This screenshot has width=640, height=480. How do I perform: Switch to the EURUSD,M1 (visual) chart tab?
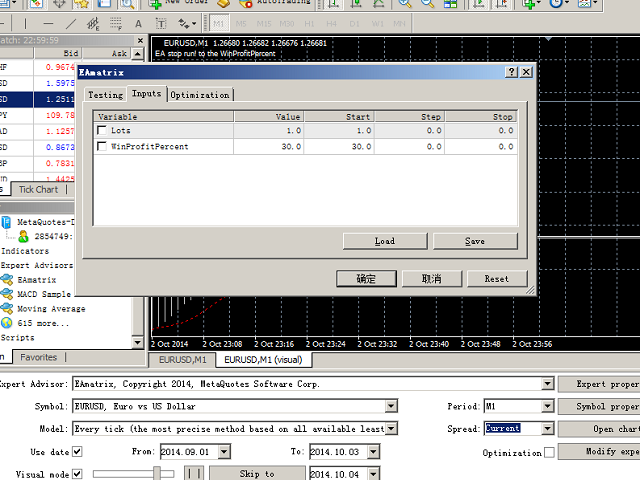click(263, 360)
